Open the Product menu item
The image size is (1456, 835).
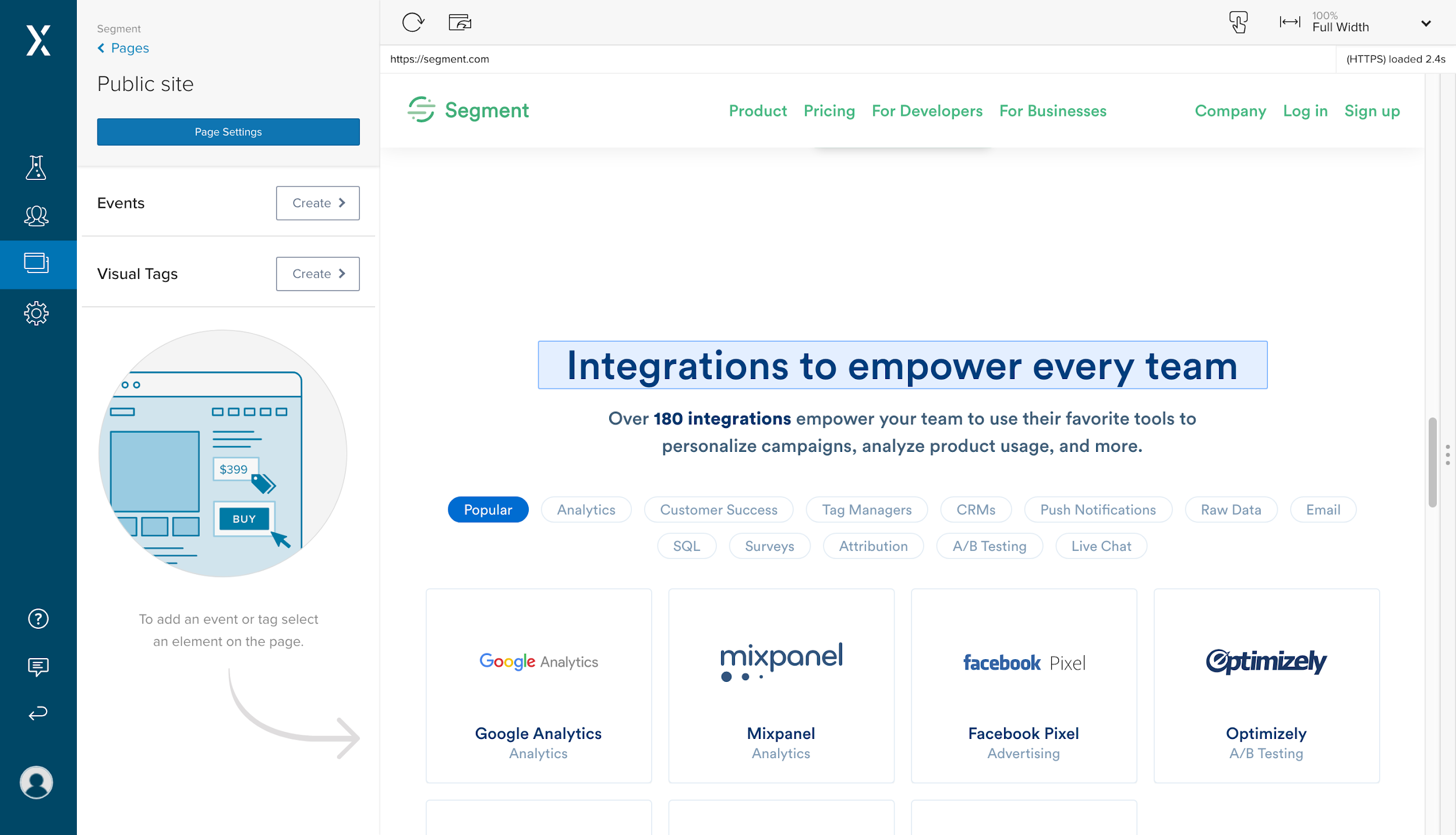(758, 110)
